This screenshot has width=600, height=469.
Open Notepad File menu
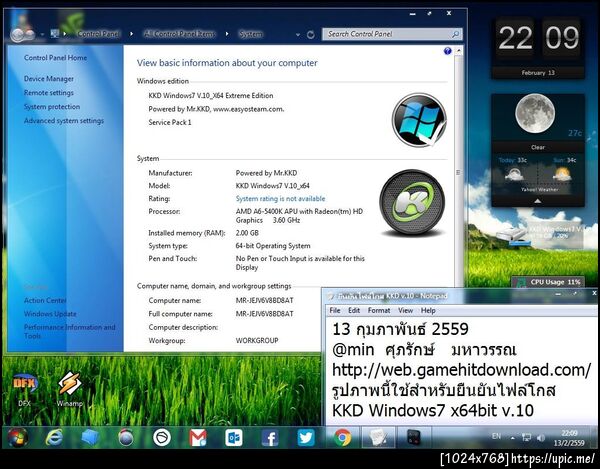click(334, 311)
